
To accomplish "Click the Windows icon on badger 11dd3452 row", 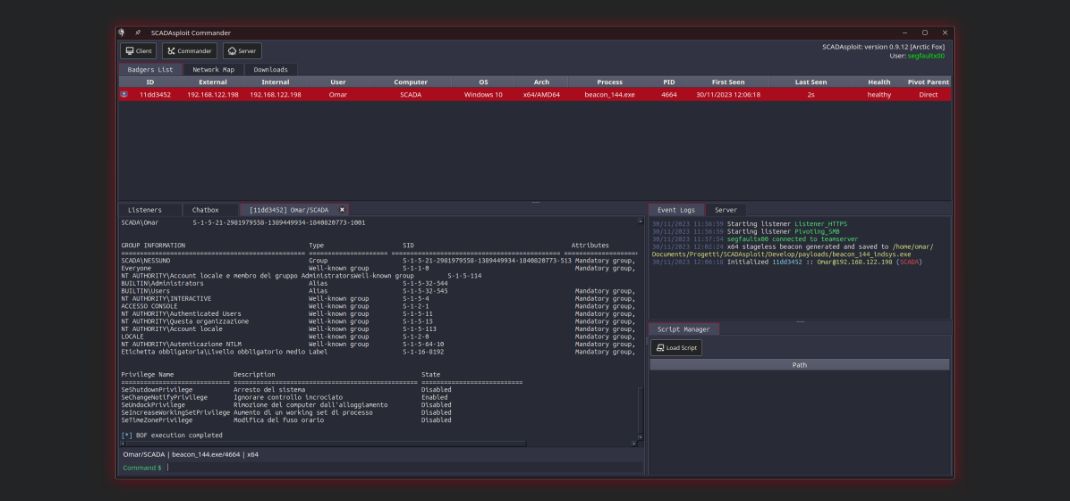I will (x=124, y=95).
